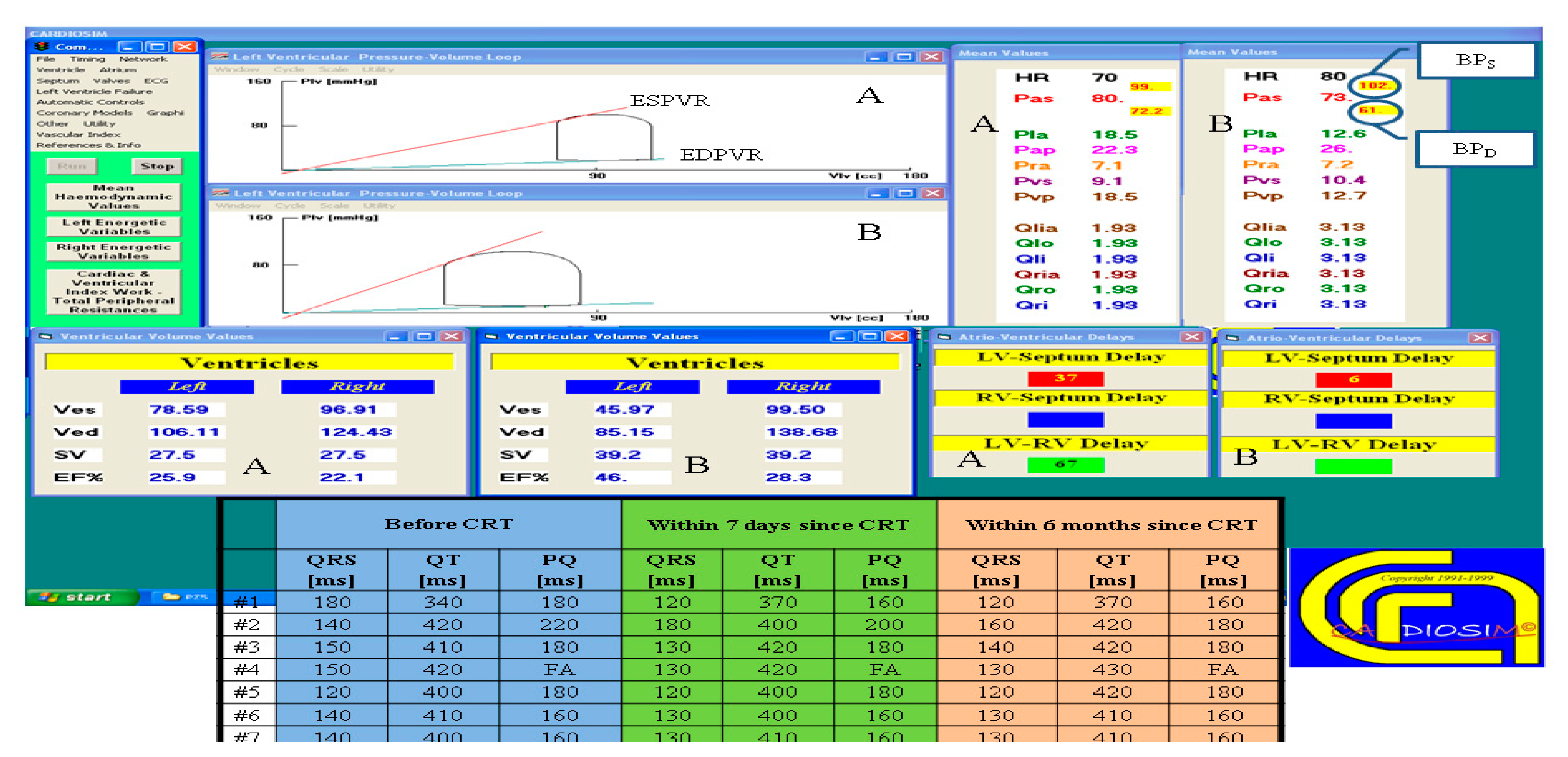Click the left Ventricular Volume Values title icon
This screenshot has height=757, width=1568.
coord(46,336)
